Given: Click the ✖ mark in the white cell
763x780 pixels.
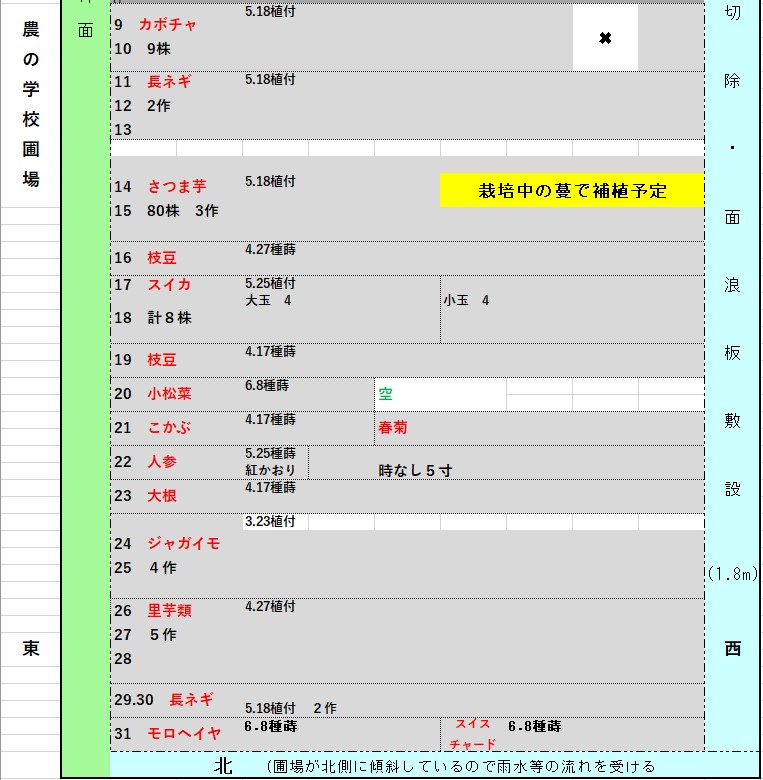Looking at the screenshot, I should pyautogui.click(x=605, y=38).
